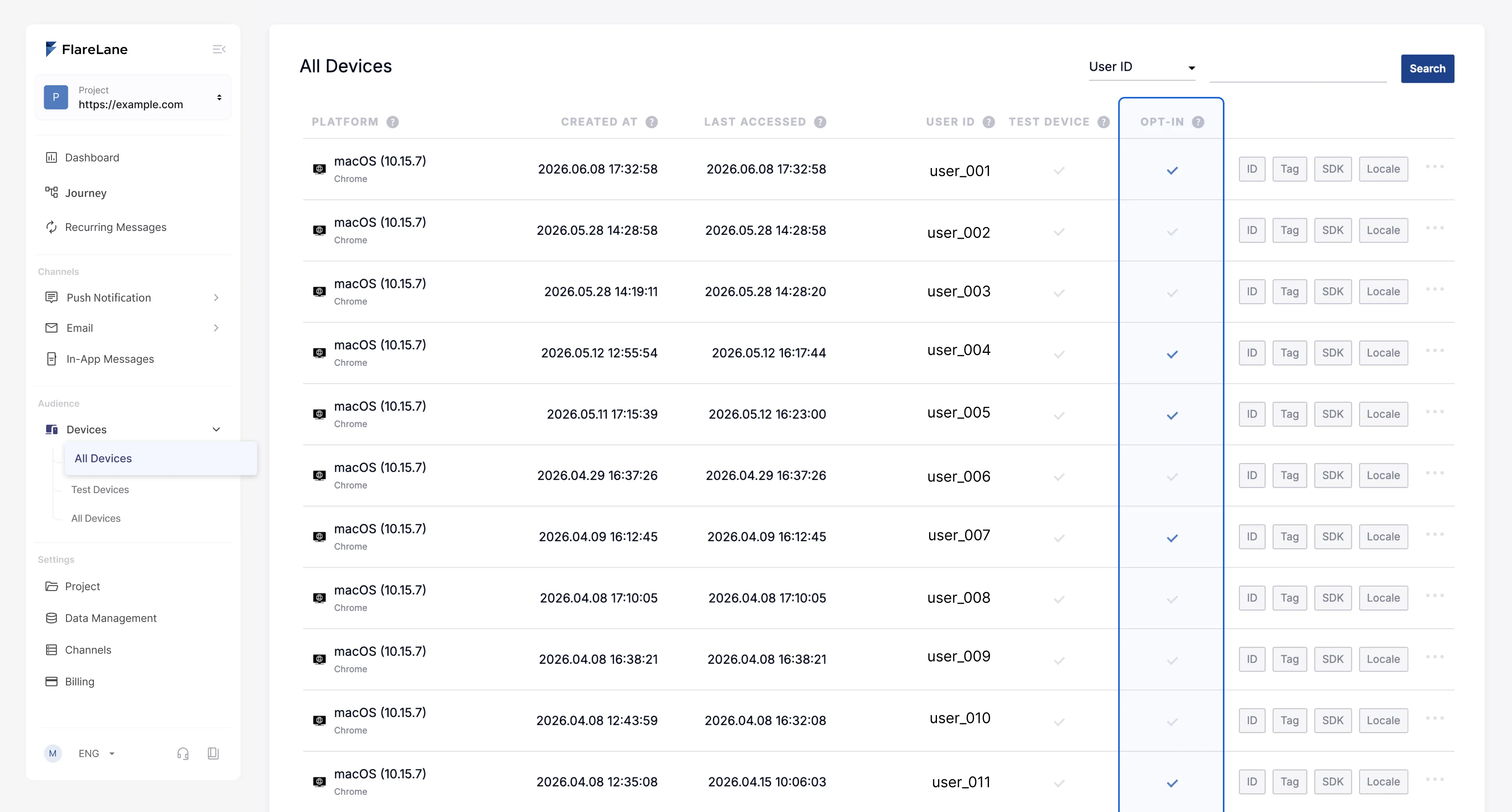Click the Recurring Messages cycle icon

coord(52,227)
